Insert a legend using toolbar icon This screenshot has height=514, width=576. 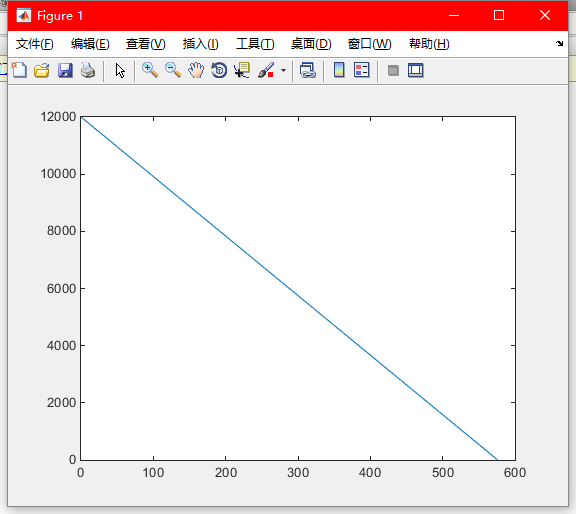(x=361, y=70)
